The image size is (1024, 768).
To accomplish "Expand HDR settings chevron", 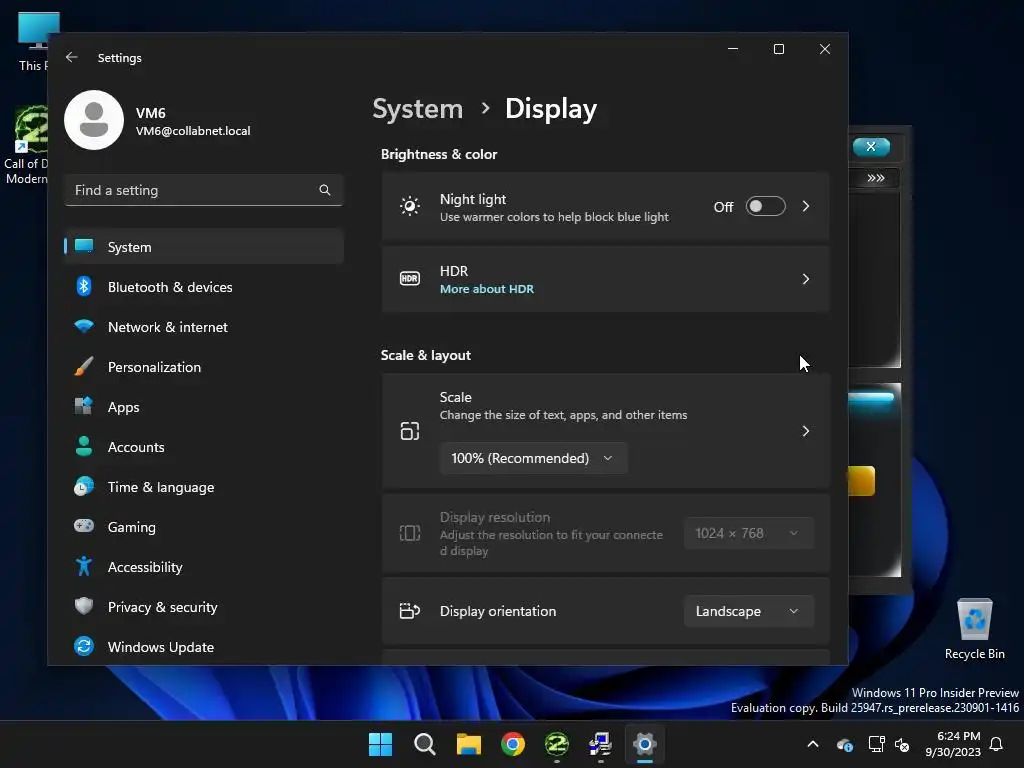I will [x=806, y=279].
